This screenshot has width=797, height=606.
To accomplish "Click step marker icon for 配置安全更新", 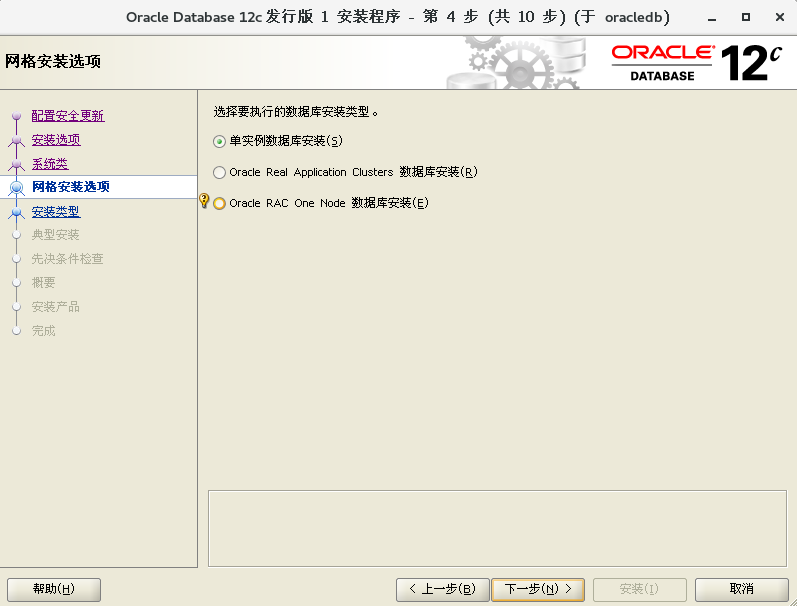I will (16, 116).
